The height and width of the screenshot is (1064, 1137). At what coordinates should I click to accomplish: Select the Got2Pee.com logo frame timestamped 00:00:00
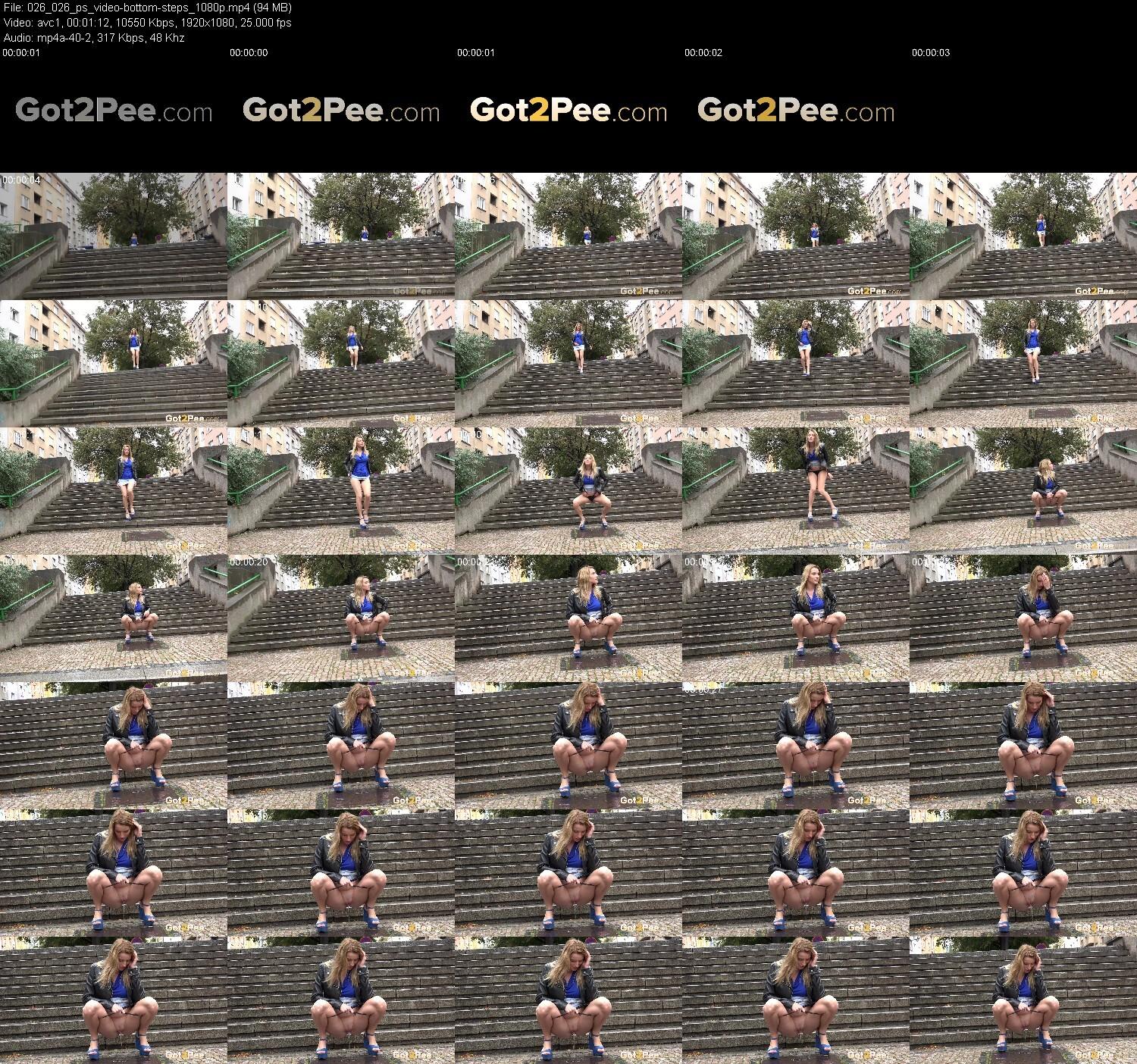[341, 110]
